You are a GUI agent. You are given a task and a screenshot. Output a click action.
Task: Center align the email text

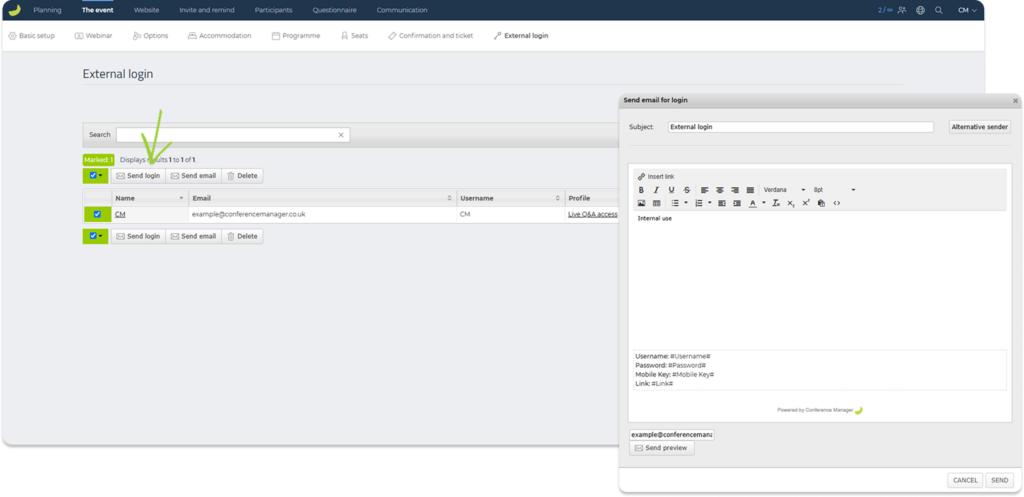(x=720, y=190)
